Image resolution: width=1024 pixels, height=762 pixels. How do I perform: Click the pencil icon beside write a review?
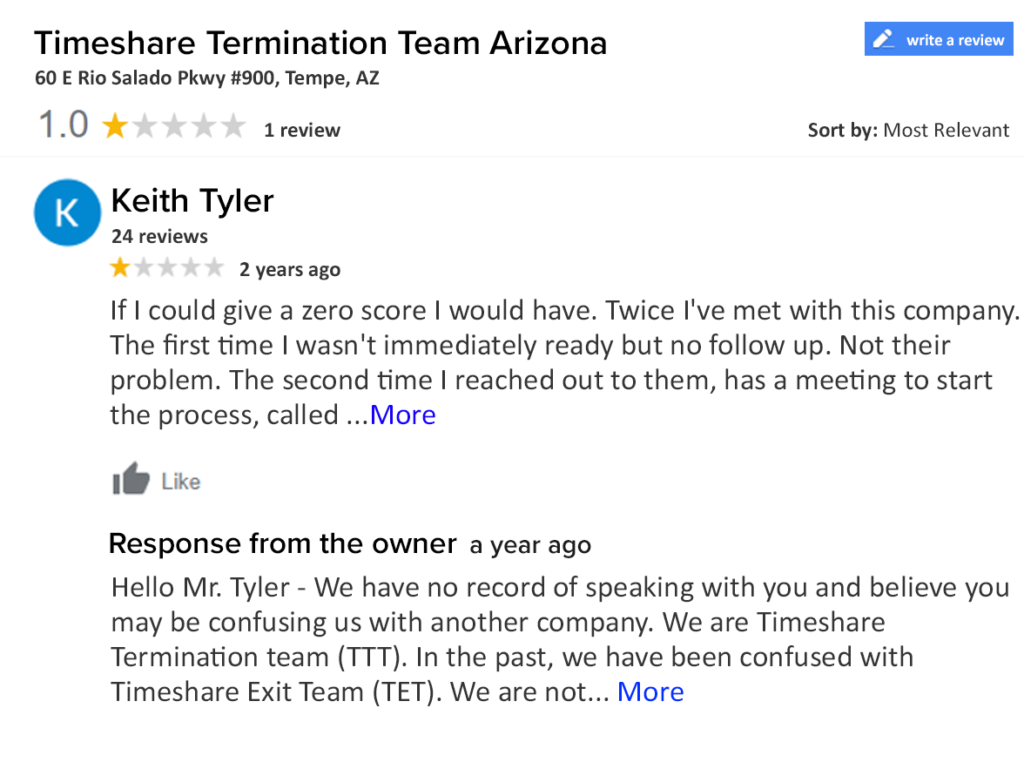[x=883, y=40]
